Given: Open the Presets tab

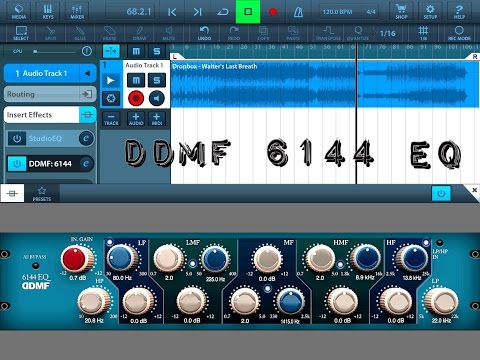Looking at the screenshot, I should 42,194.
